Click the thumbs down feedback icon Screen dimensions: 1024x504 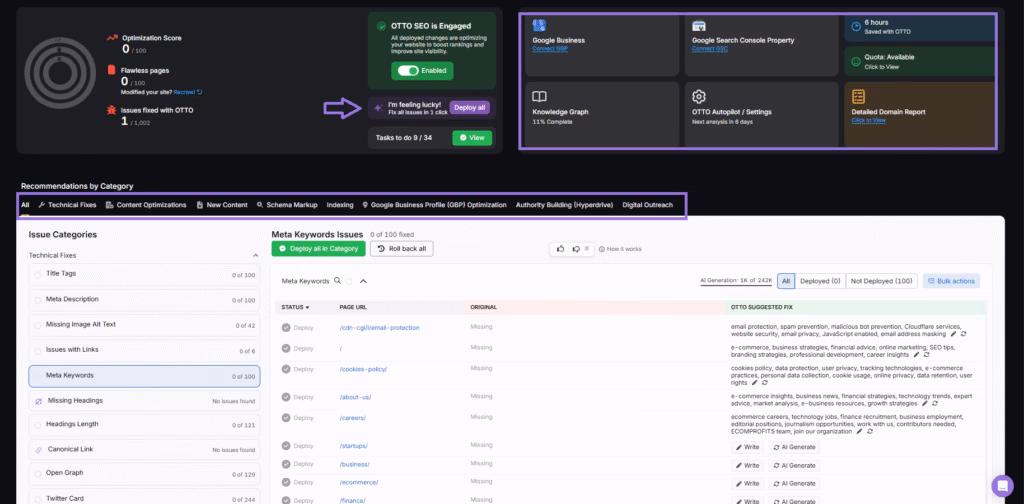click(574, 248)
